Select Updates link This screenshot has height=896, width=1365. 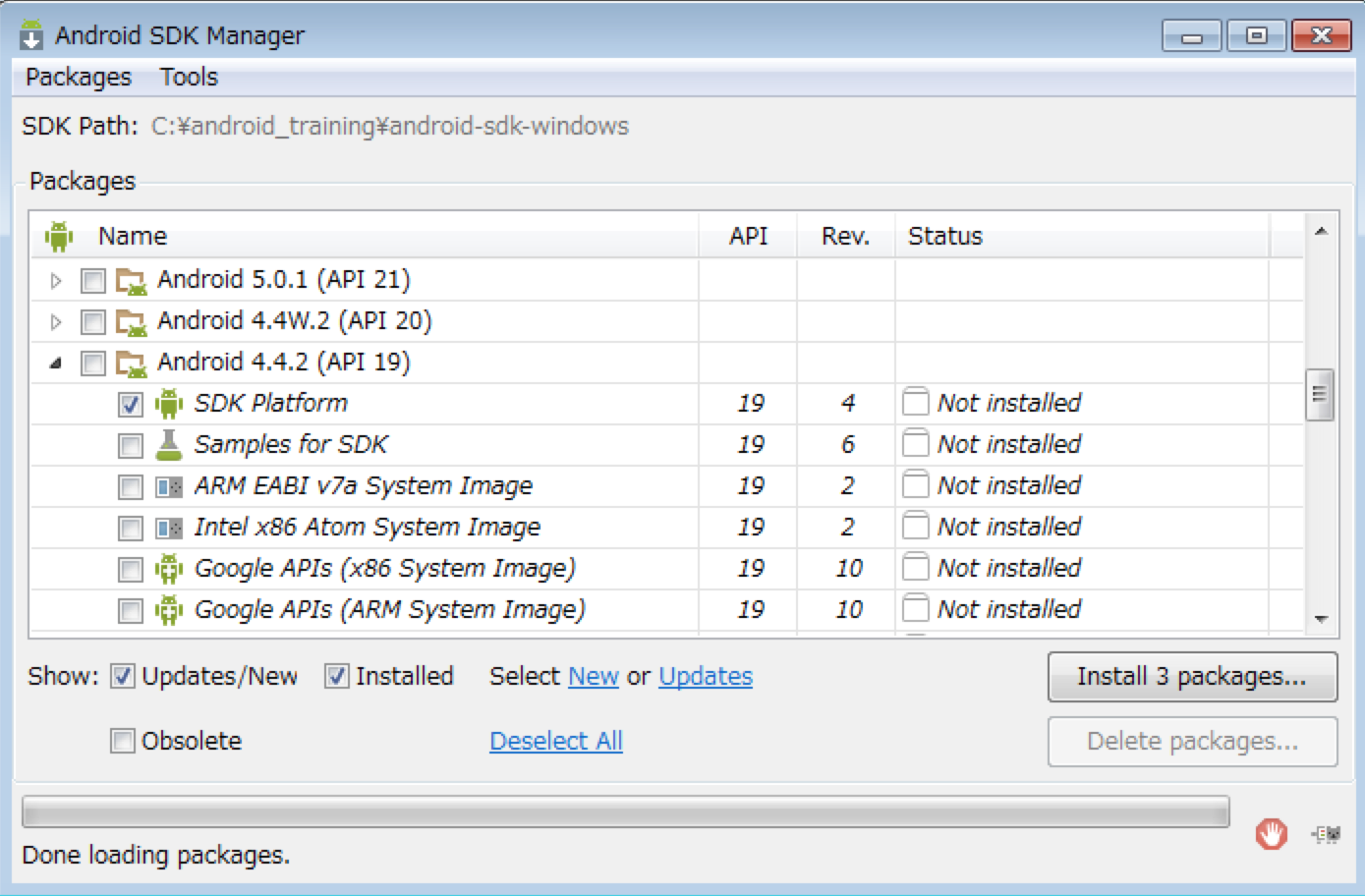pos(706,676)
